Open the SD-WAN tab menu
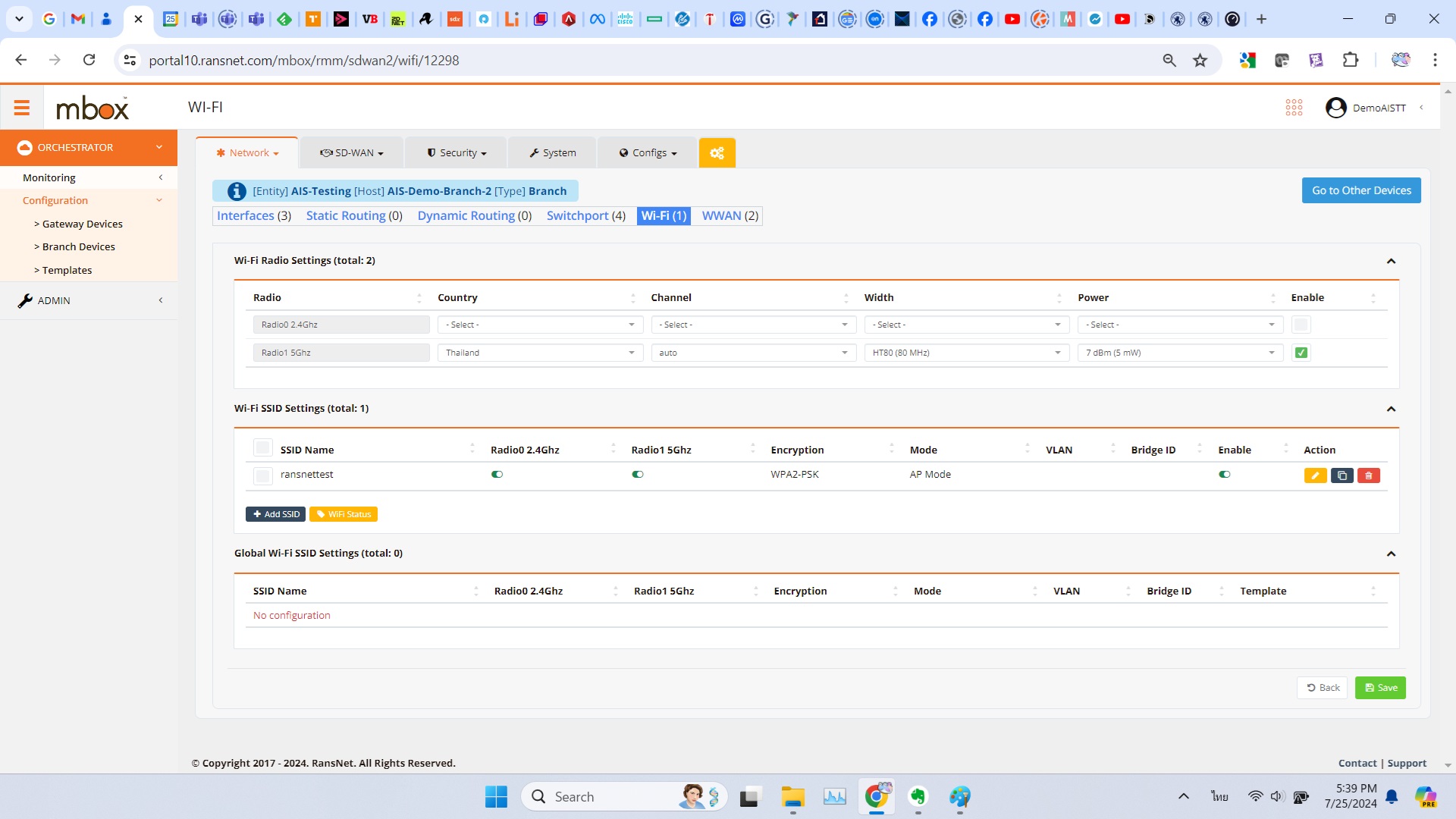 (352, 152)
